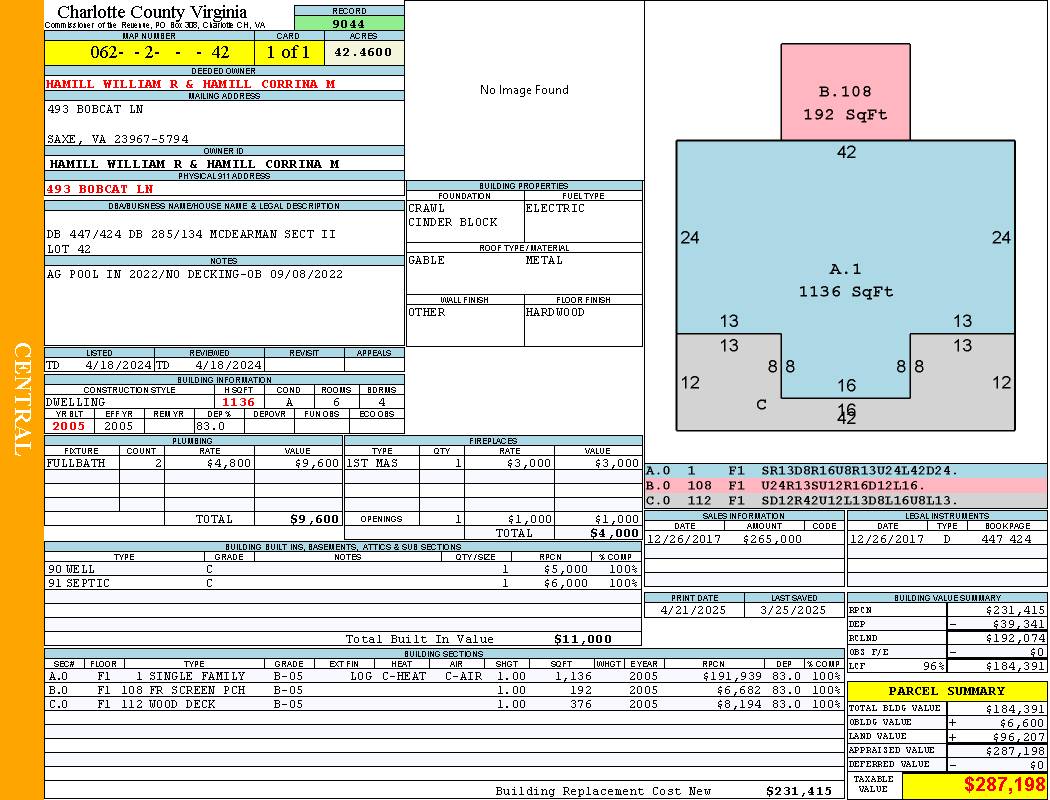Viewport: 1050px width, 800px height.
Task: Click the No Image Found placeholder
Action: point(524,90)
